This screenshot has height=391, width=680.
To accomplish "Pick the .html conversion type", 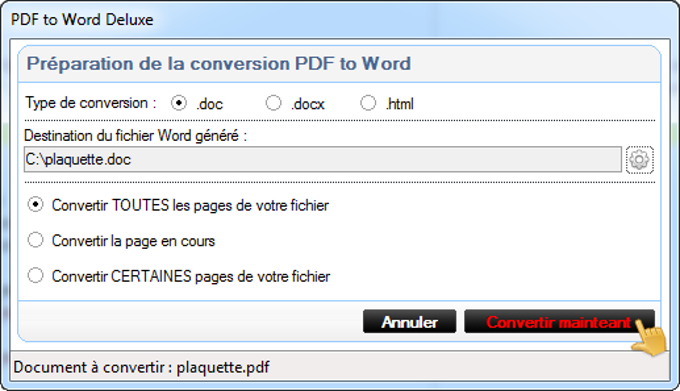I will point(368,103).
